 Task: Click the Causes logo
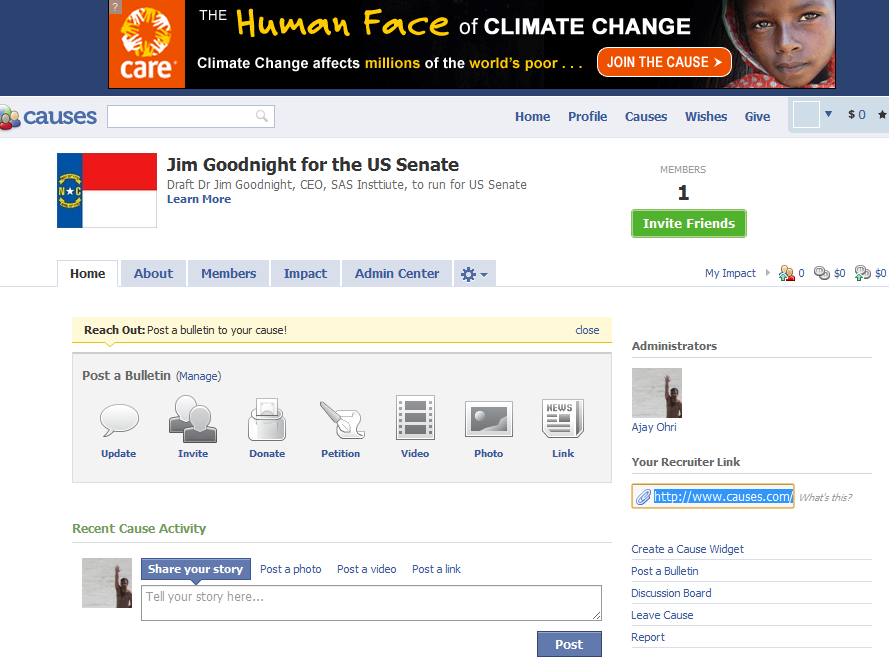point(48,117)
